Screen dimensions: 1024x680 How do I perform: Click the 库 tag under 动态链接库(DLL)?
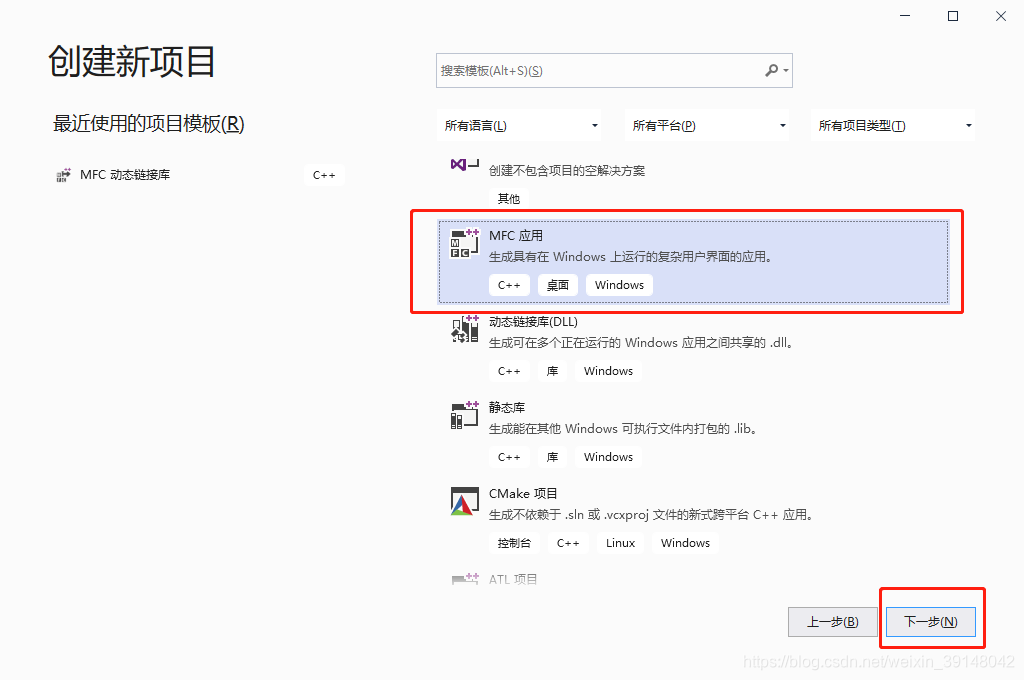[552, 371]
